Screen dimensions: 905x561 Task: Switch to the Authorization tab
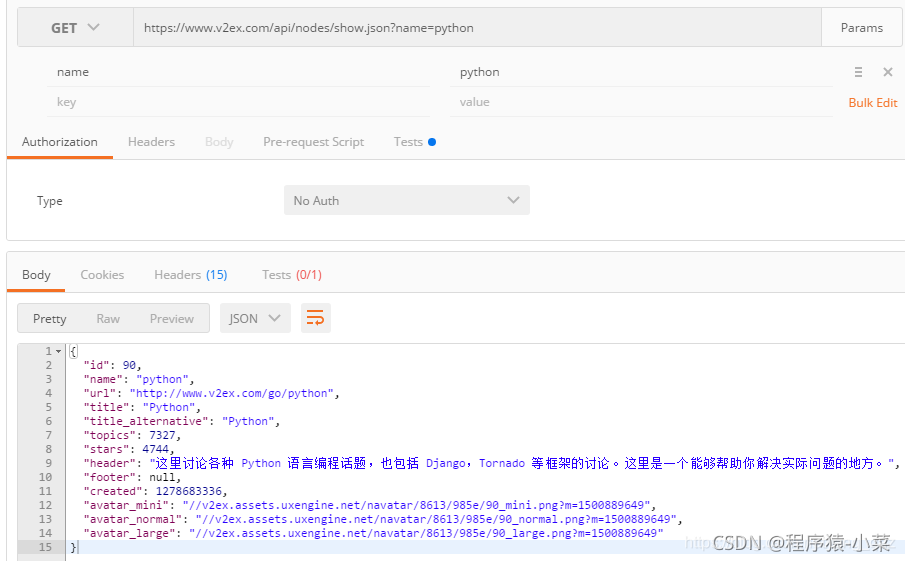click(x=59, y=142)
